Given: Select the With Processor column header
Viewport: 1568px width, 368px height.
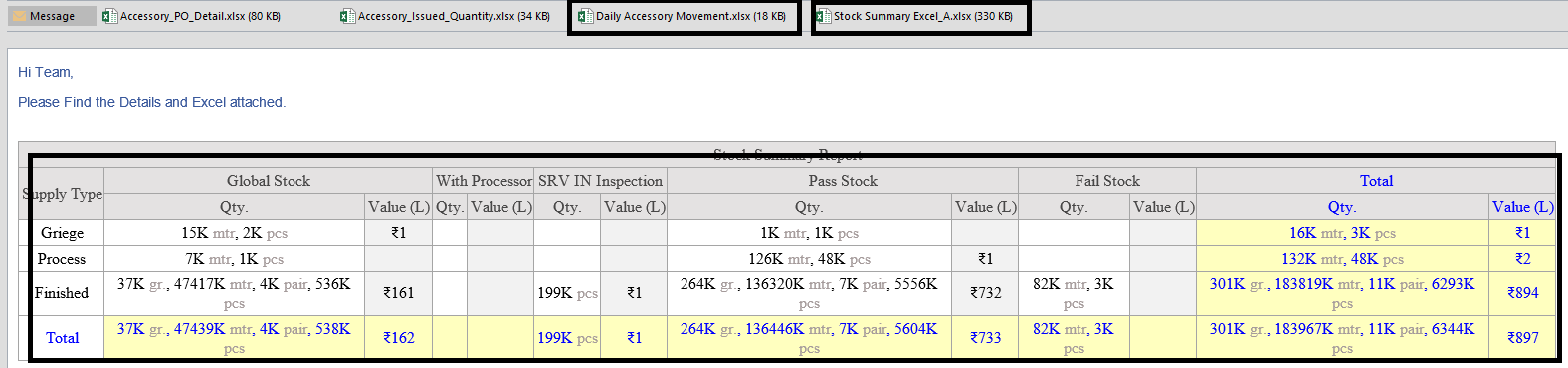Looking at the screenshot, I should (484, 181).
